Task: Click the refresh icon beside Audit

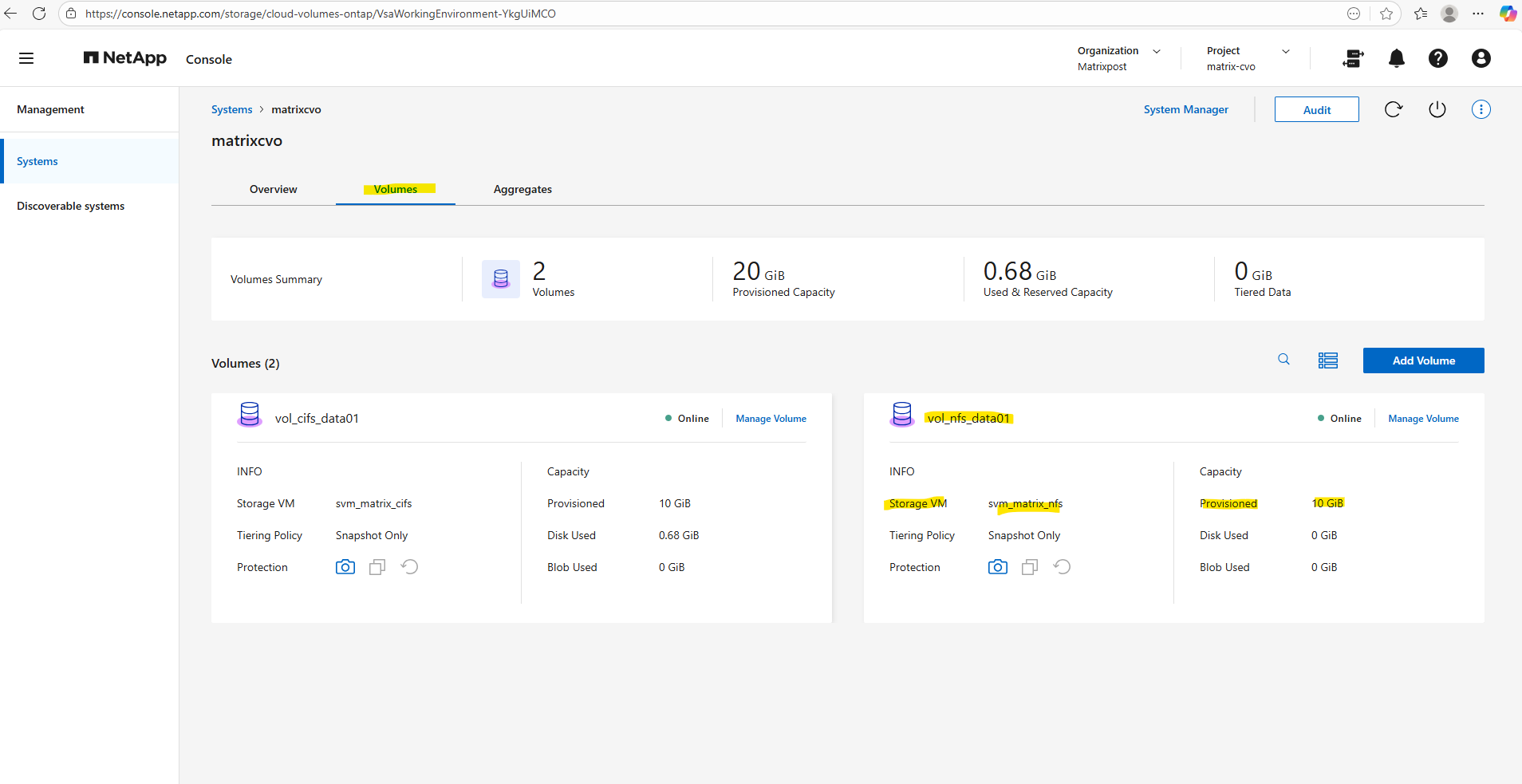Action: tap(1393, 110)
